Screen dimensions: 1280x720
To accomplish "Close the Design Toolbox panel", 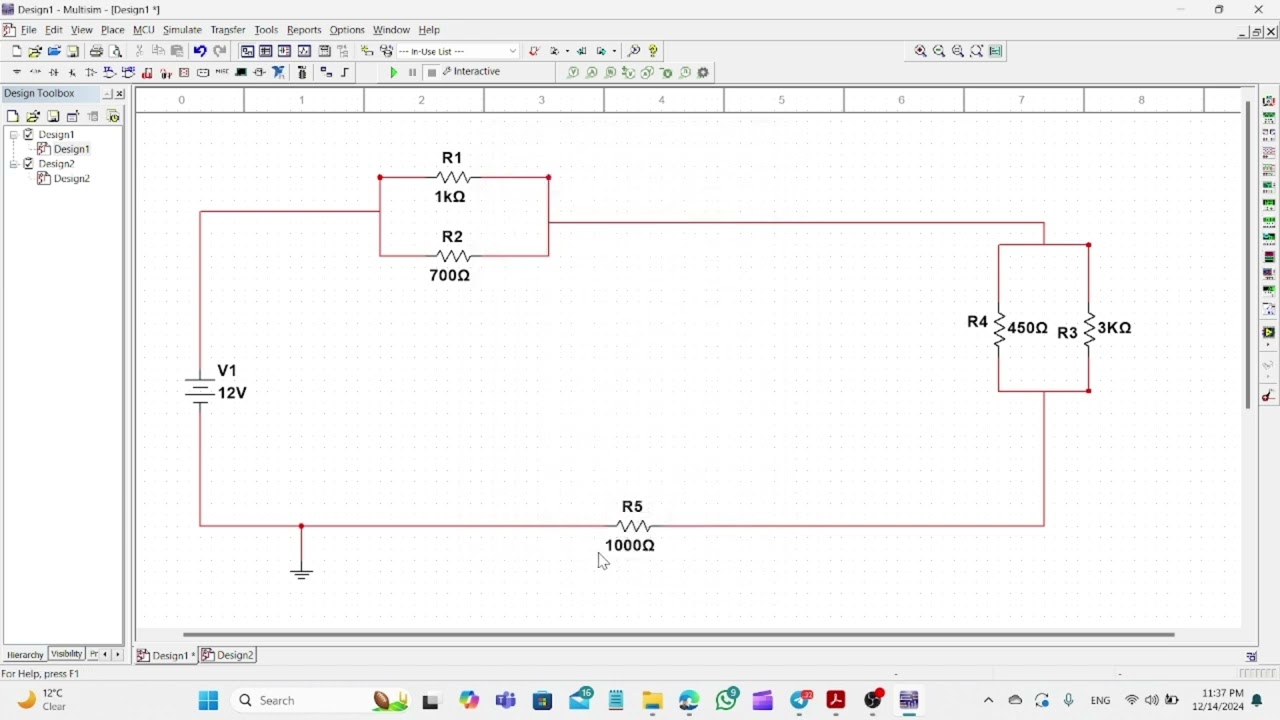I will 120,94.
